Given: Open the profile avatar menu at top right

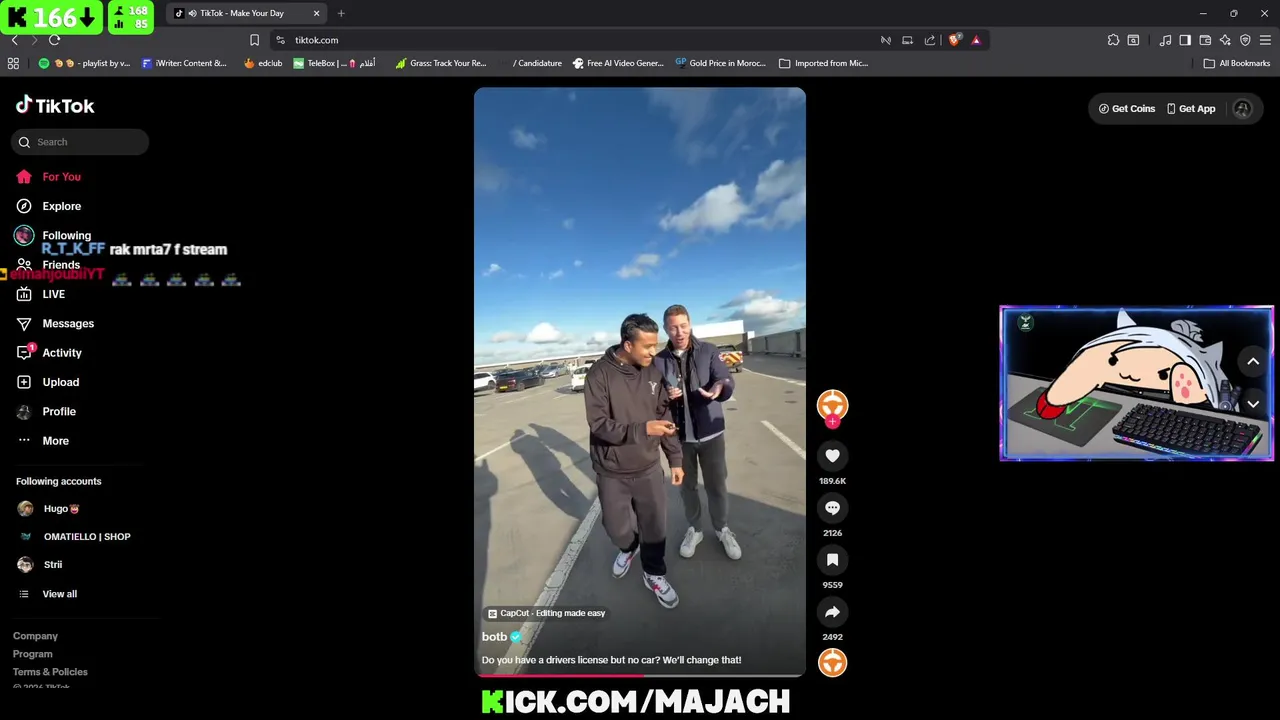Looking at the screenshot, I should (x=1243, y=109).
